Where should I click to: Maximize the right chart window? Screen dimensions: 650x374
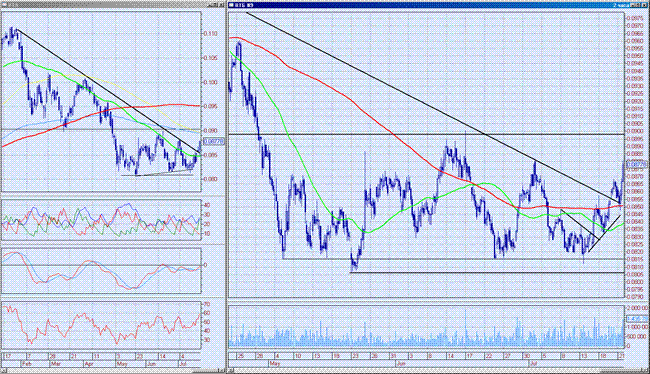(637, 5)
